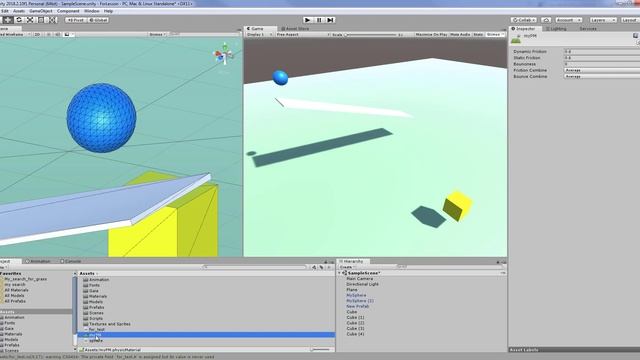
Task: Click save search star icon in Project panel
Action: click(329, 267)
